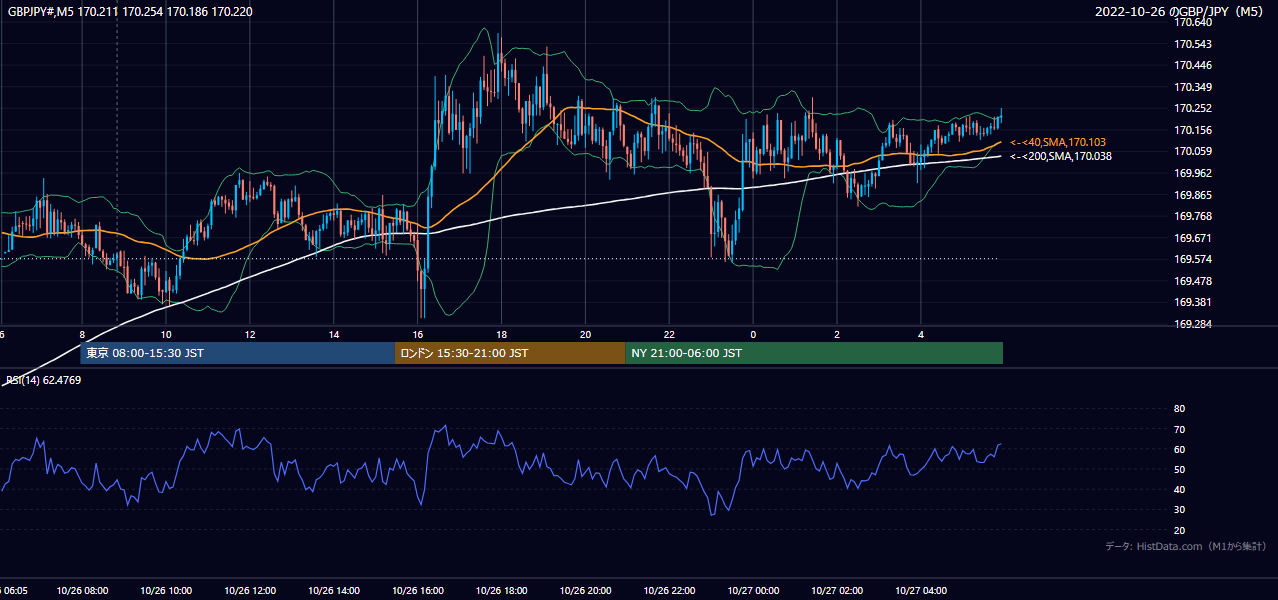
Task: Click hour marker 20 above the session bars
Action: [x=585, y=334]
